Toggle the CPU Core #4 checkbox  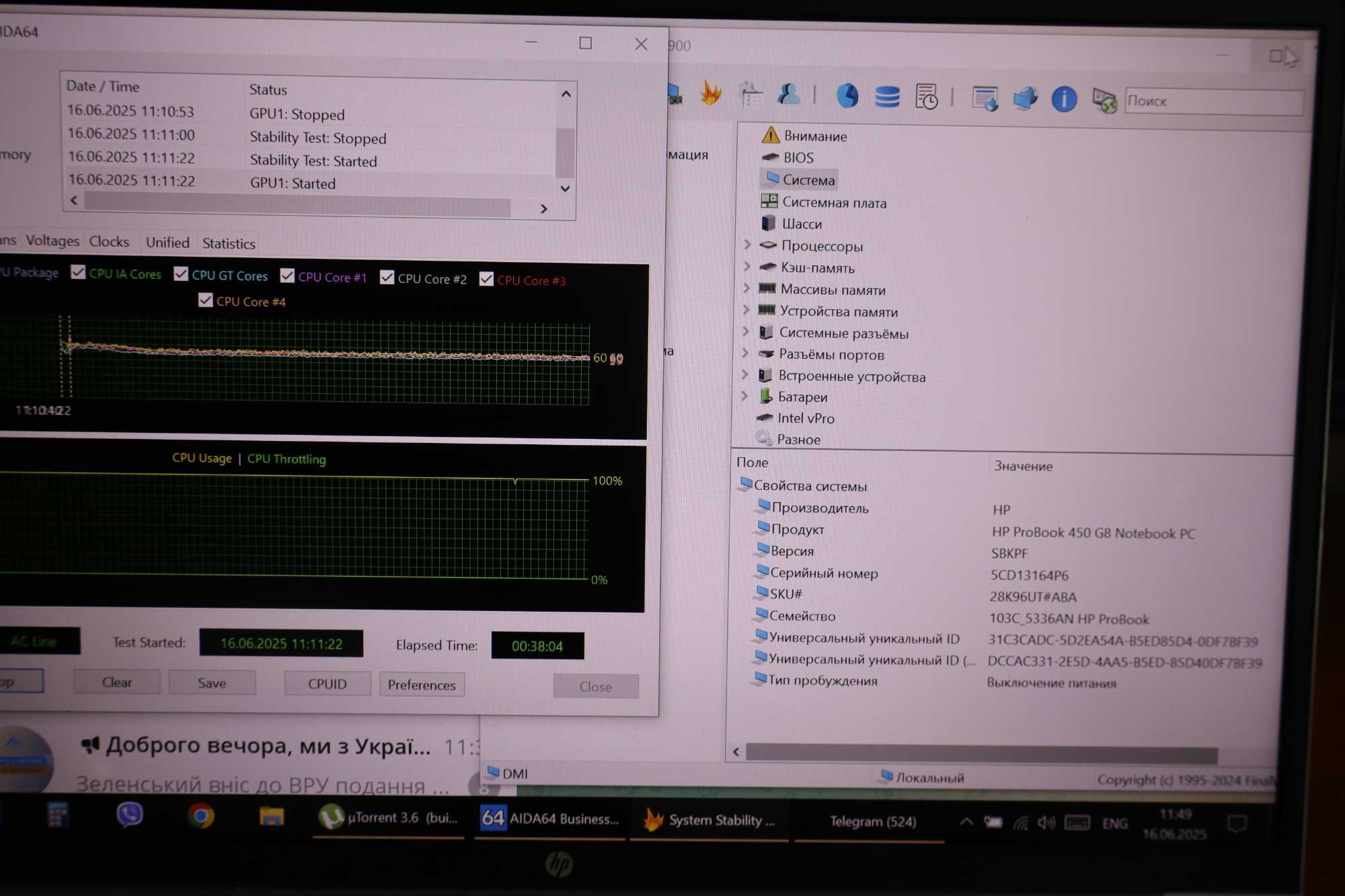pyautogui.click(x=205, y=300)
